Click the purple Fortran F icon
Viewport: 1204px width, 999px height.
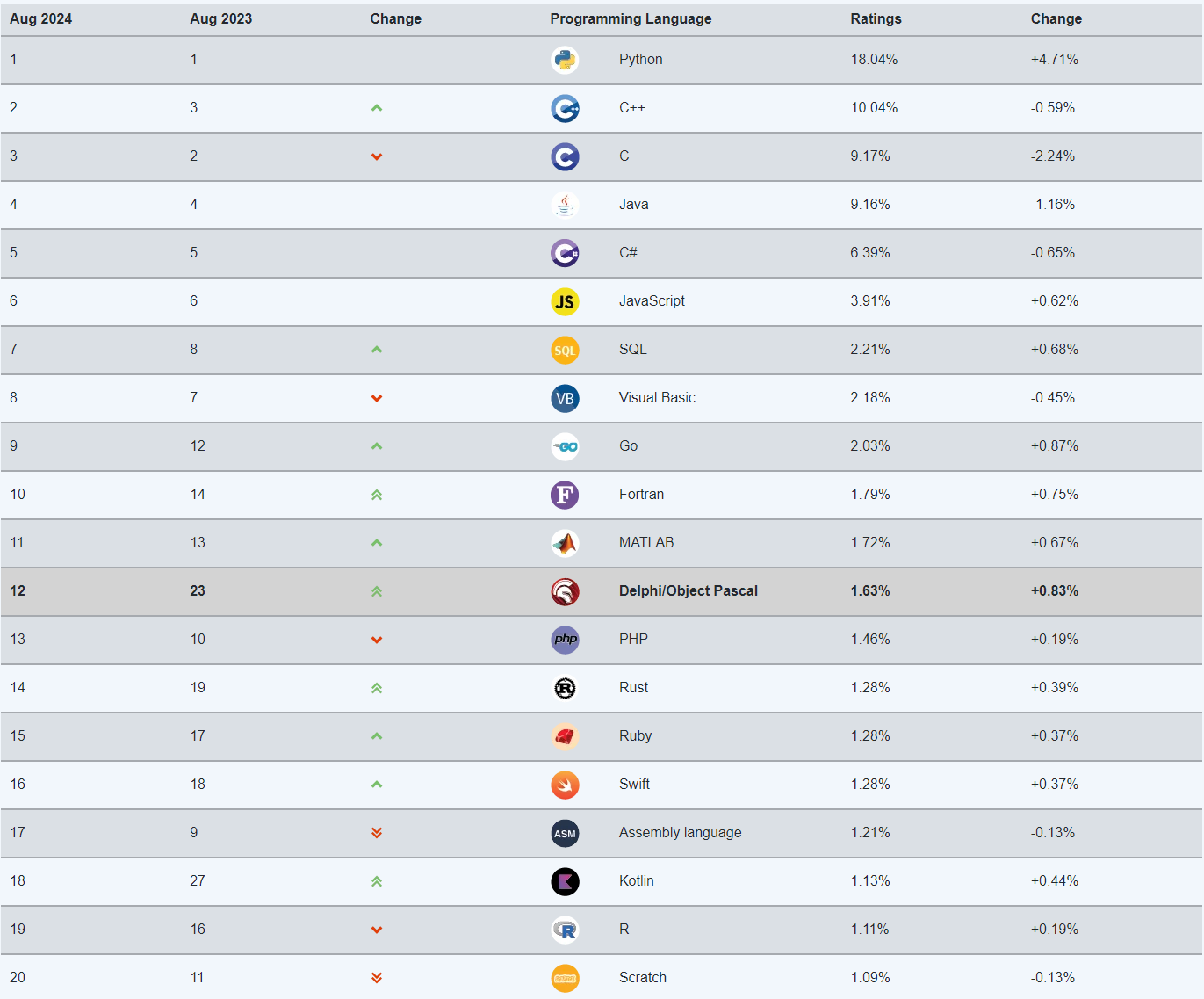[565, 495]
